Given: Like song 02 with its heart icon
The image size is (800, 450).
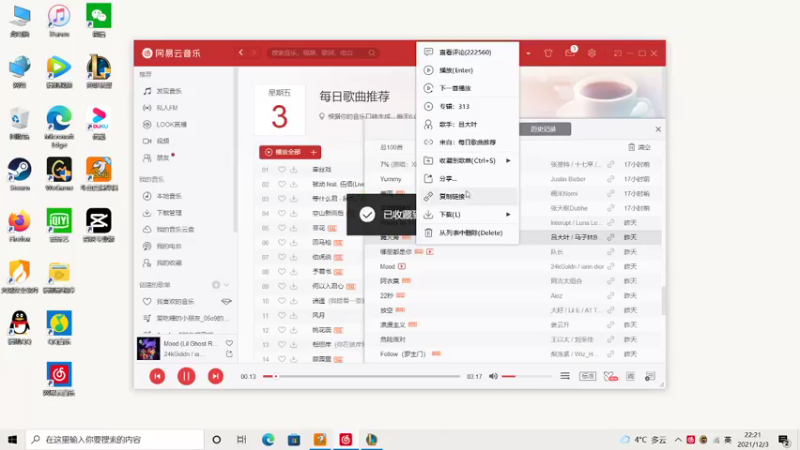Looking at the screenshot, I should [282, 184].
